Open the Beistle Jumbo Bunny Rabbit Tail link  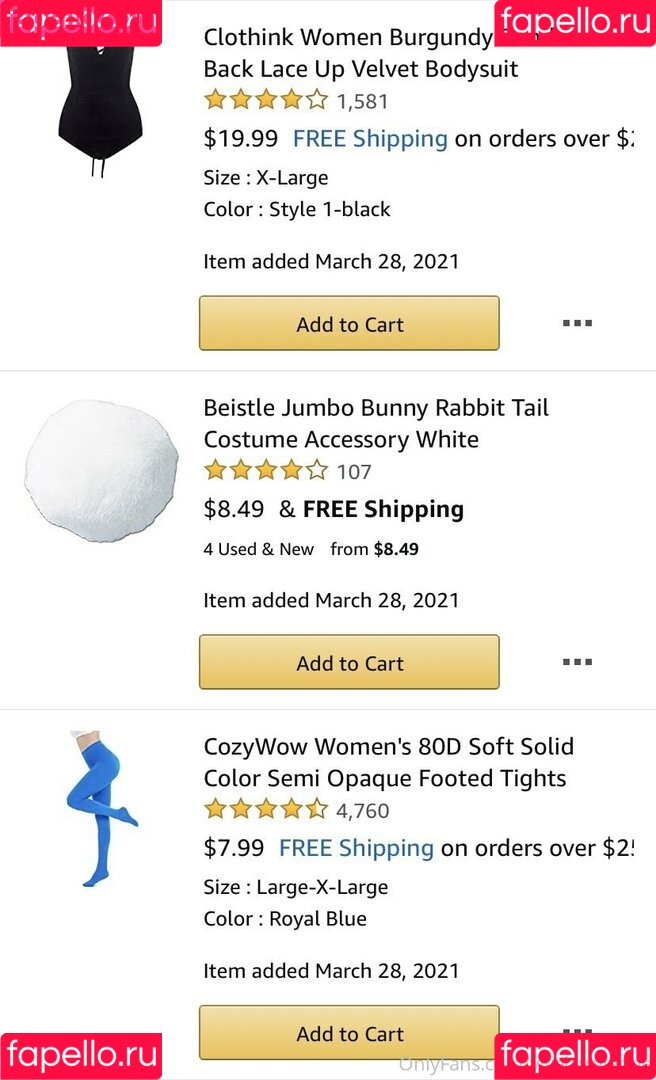[x=375, y=423]
